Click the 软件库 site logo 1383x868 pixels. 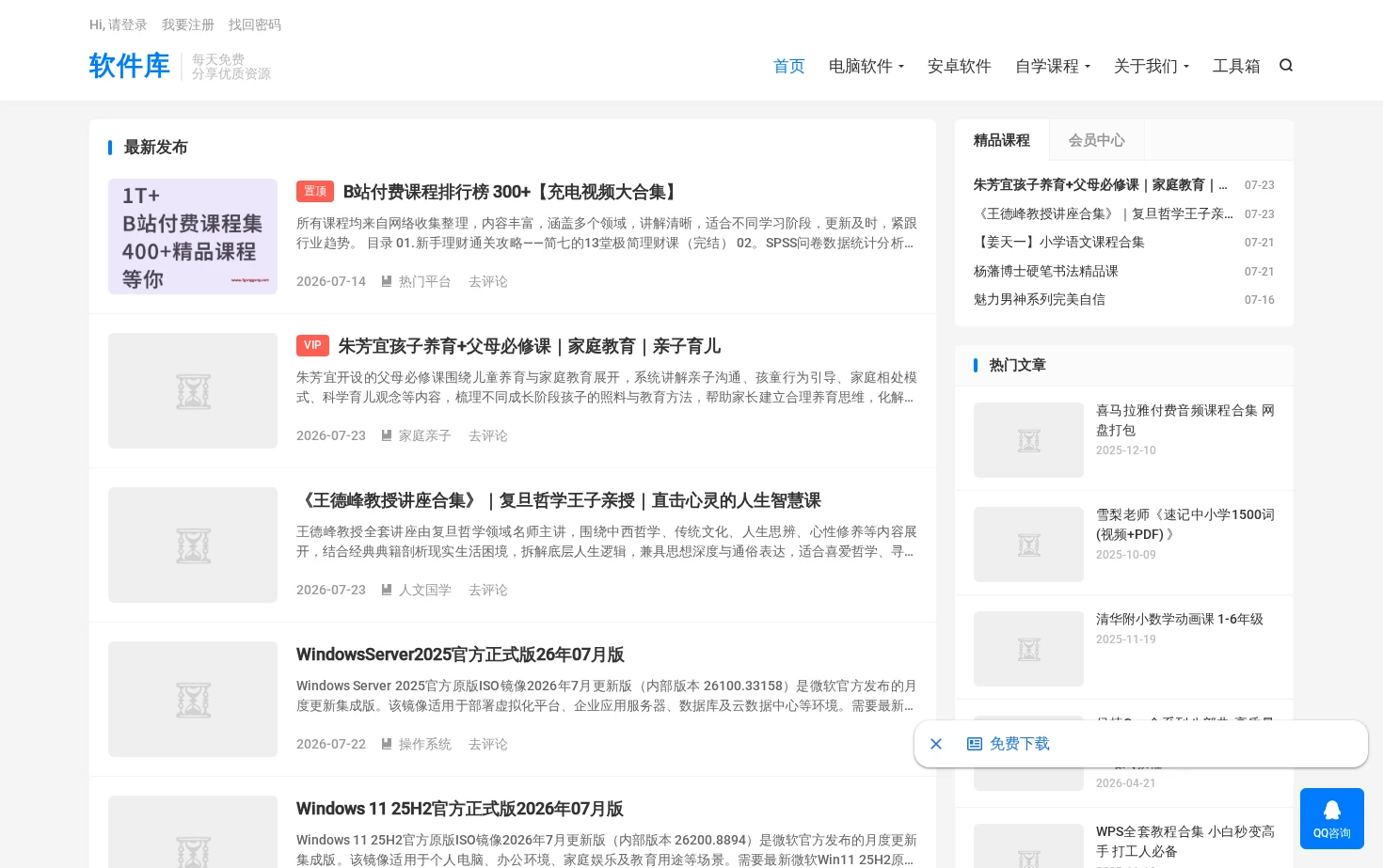pos(130,66)
